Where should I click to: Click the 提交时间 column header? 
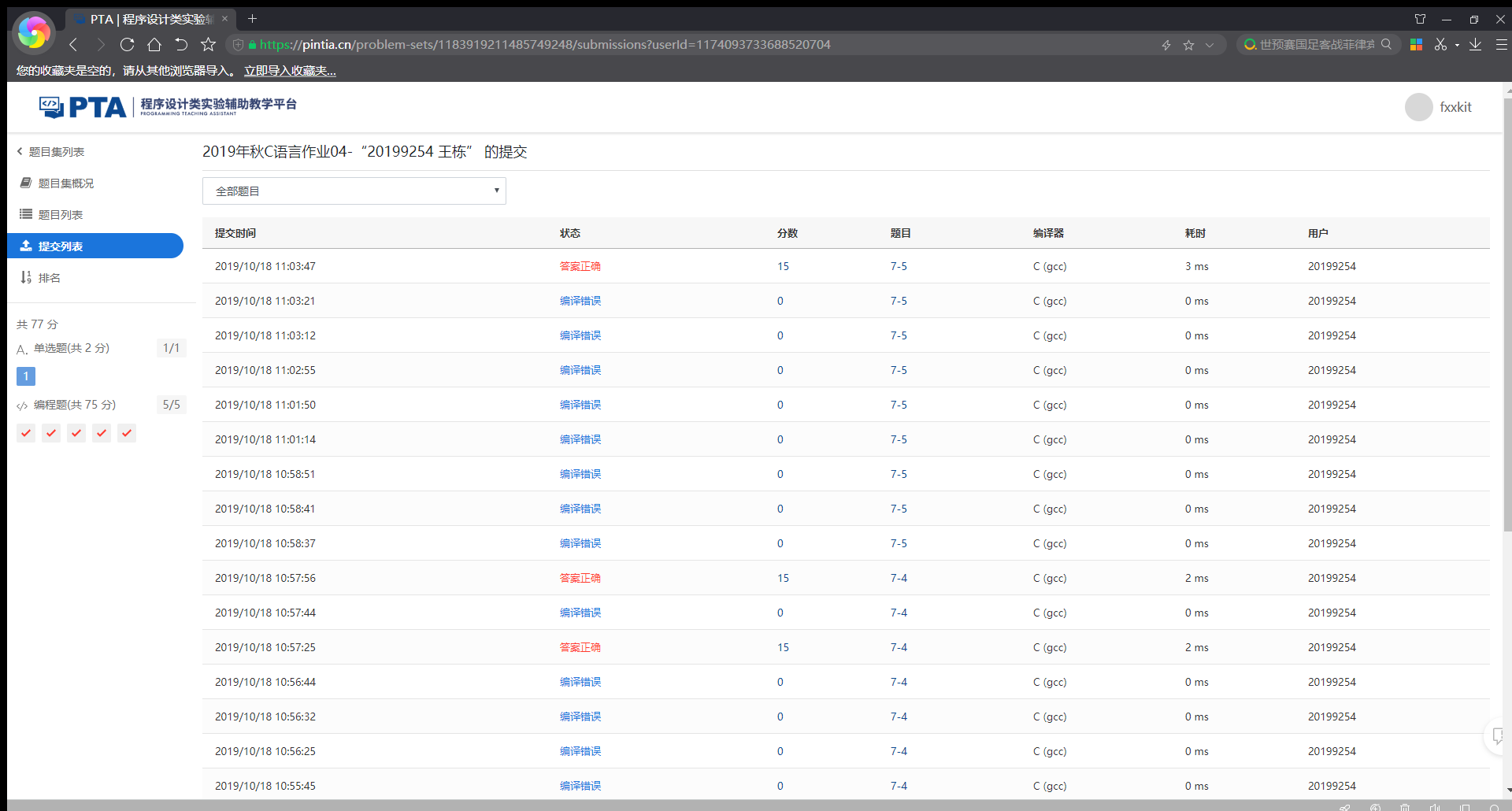coord(235,233)
